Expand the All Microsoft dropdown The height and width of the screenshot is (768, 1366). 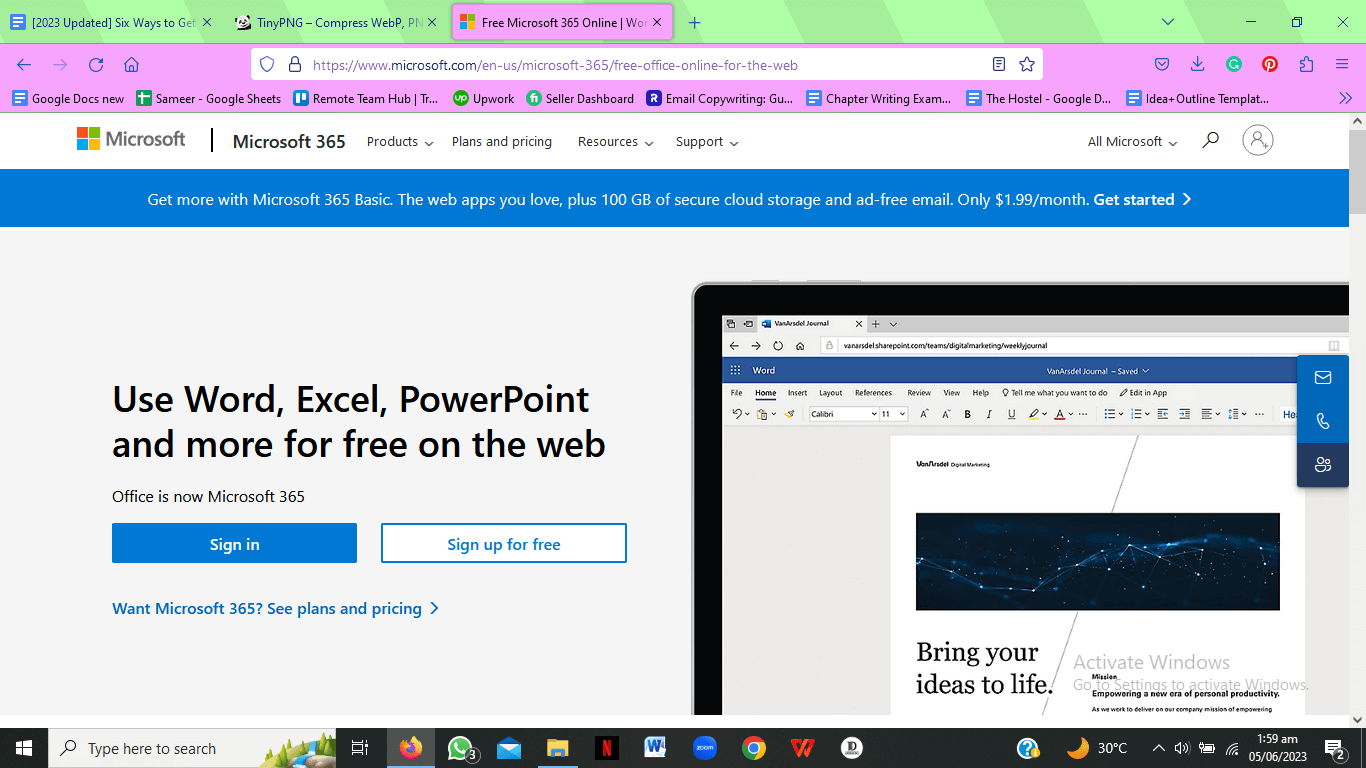click(1133, 142)
